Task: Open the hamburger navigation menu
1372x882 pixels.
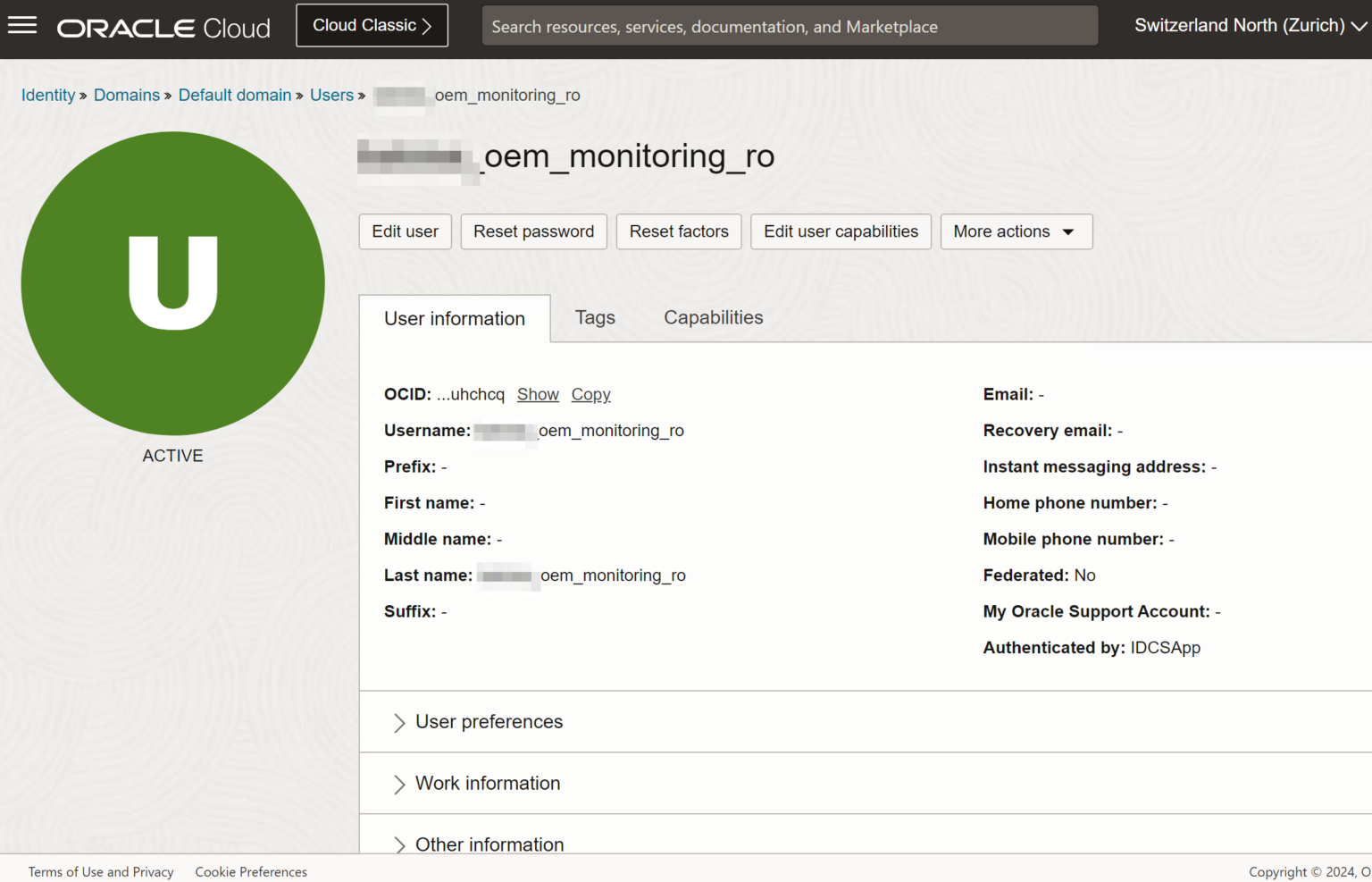Action: (x=22, y=26)
